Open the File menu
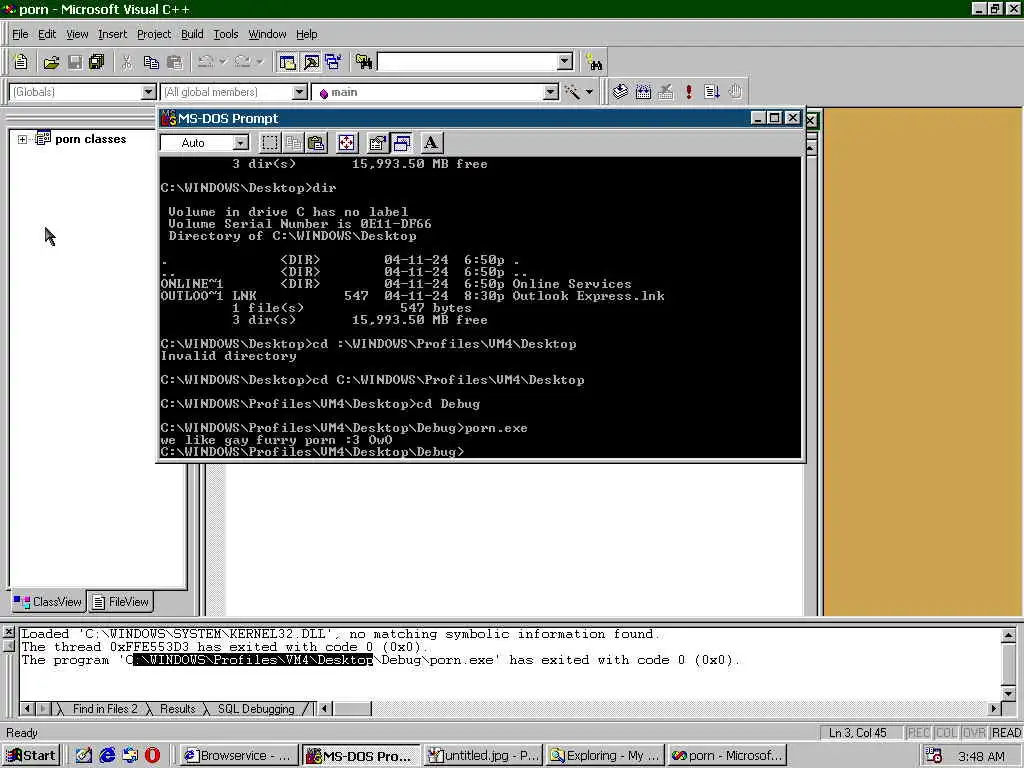1024x768 pixels. click(x=20, y=34)
